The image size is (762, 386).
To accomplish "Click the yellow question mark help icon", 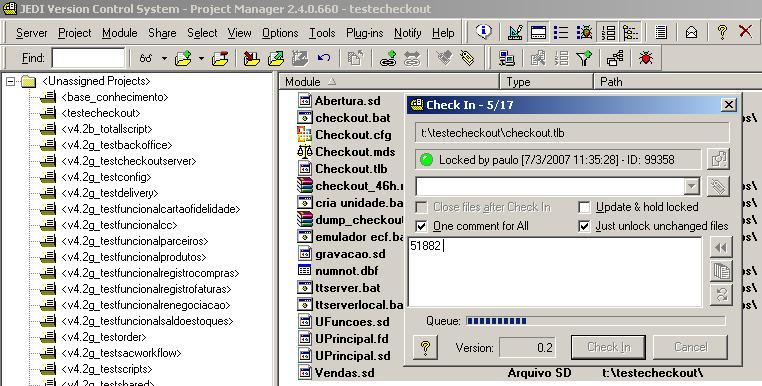I will tap(722, 33).
